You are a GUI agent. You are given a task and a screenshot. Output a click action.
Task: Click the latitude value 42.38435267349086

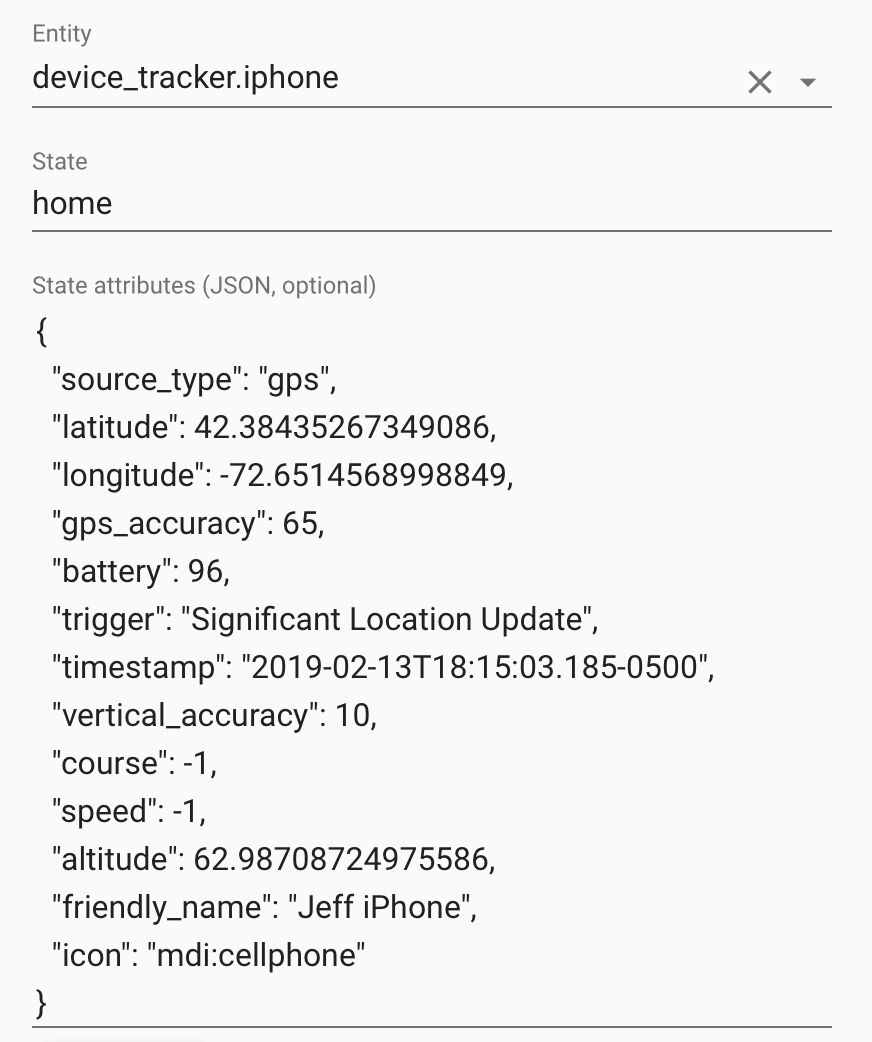[339, 428]
